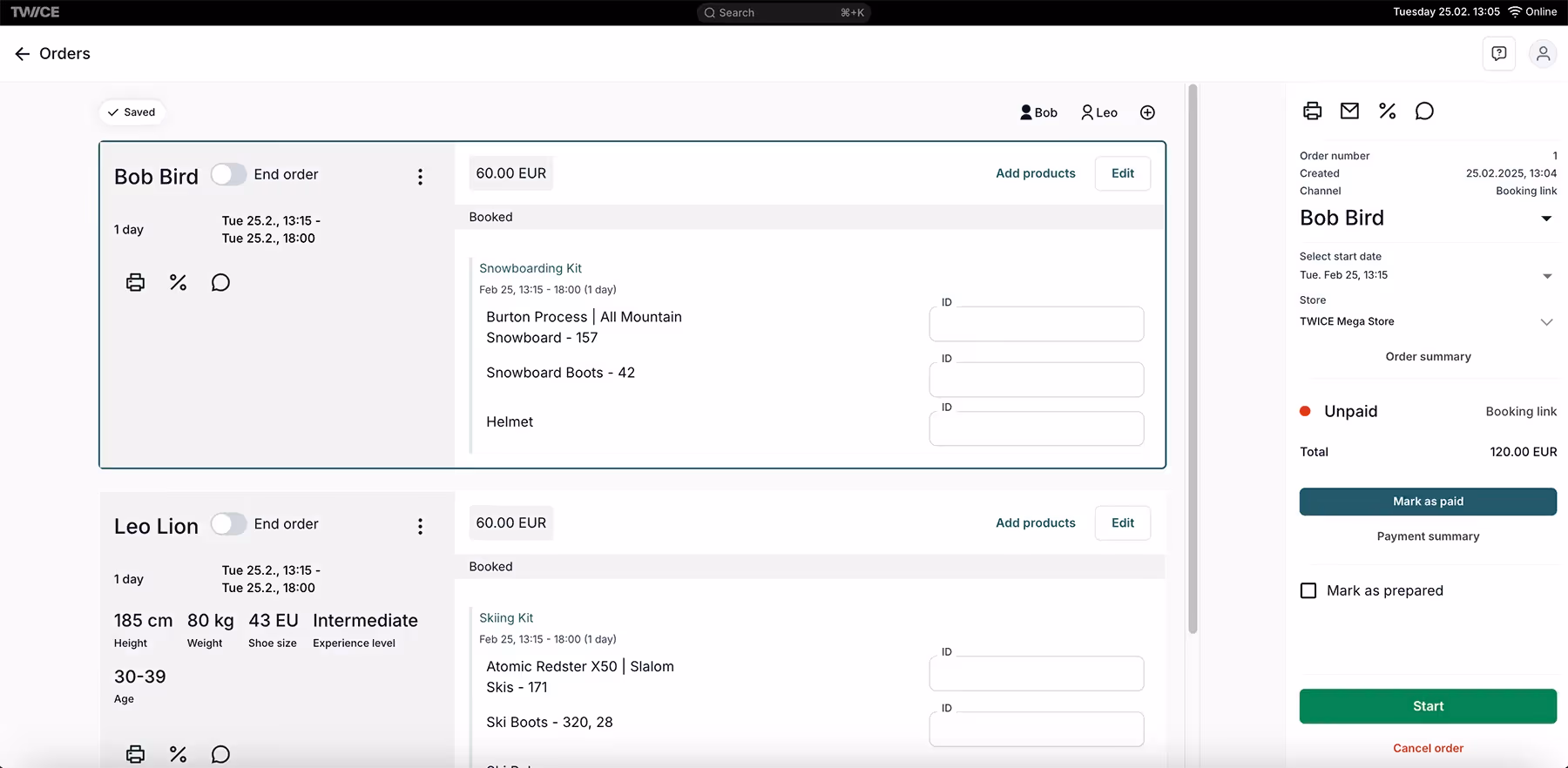Click Leo Lion's 60.00 EUR price
This screenshot has width=1568, height=768.
(511, 522)
